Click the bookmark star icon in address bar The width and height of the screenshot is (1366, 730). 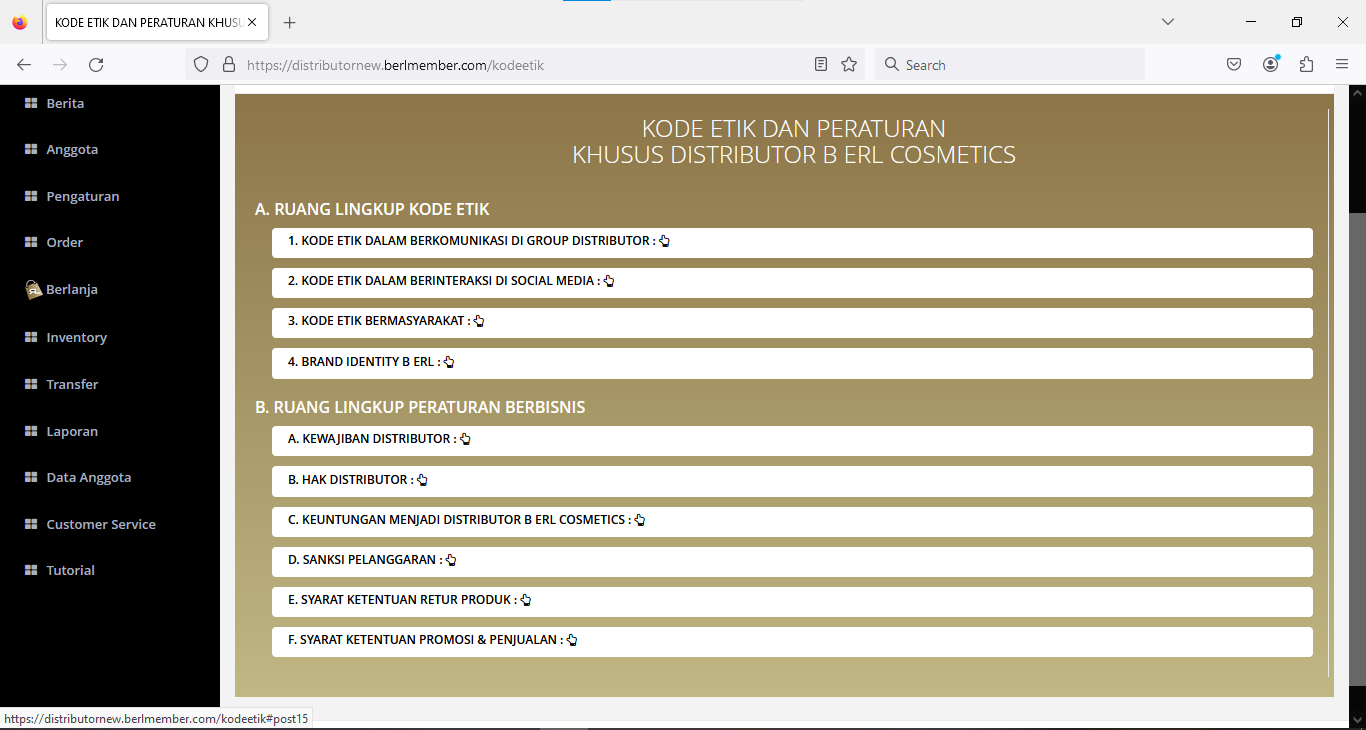pos(849,65)
